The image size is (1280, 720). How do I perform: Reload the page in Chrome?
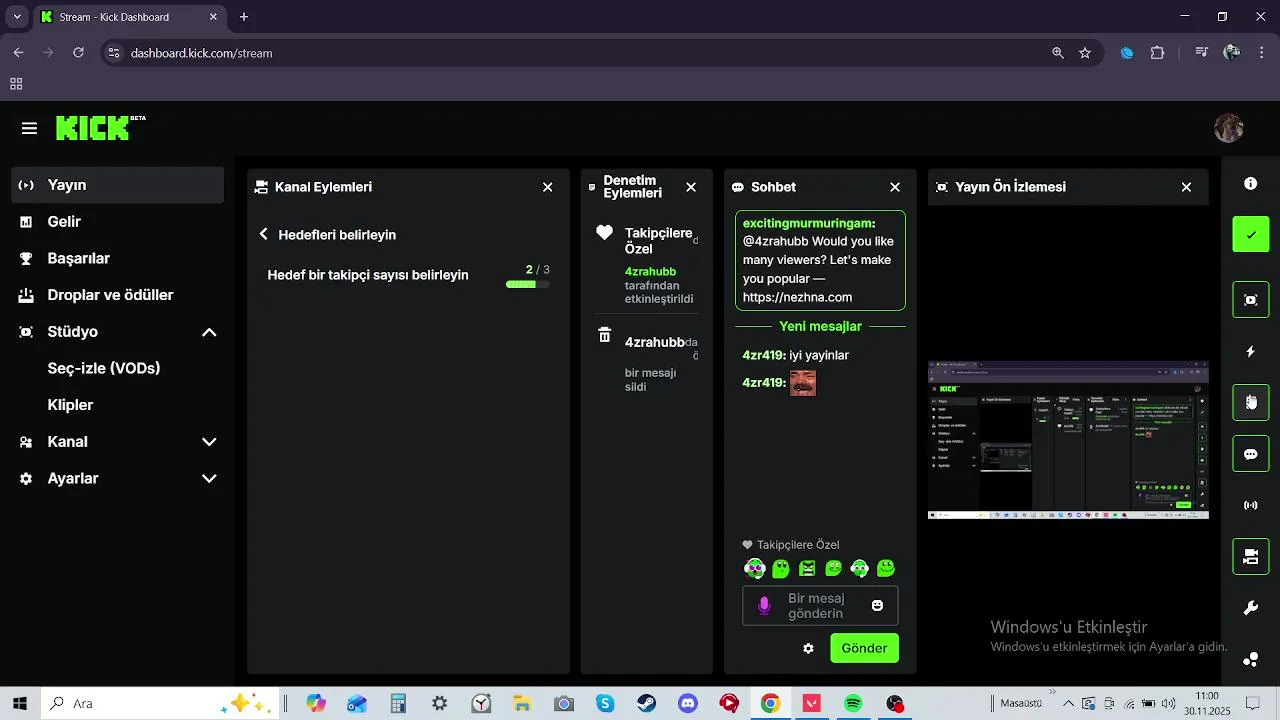(78, 53)
